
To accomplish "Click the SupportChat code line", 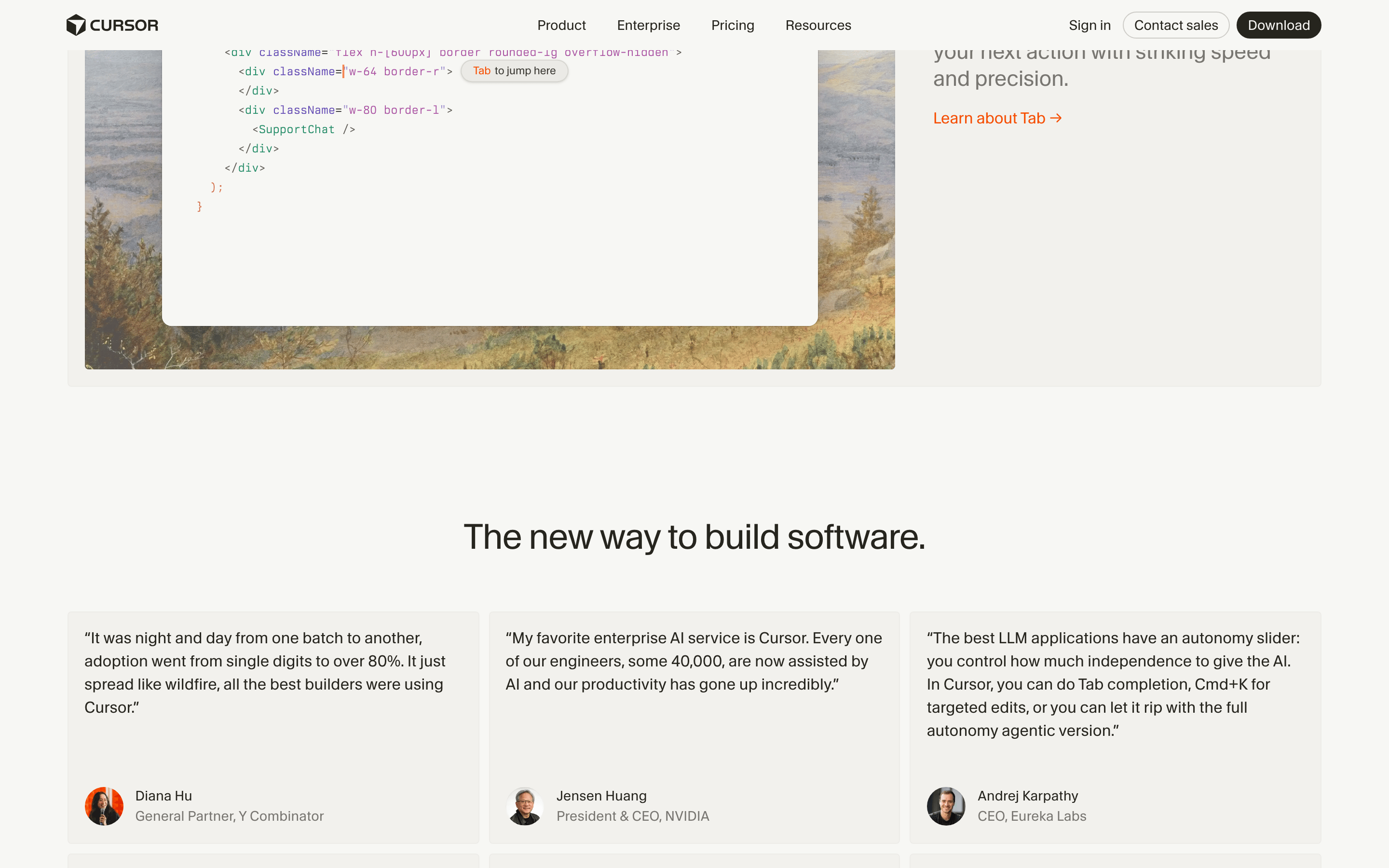I will [304, 129].
